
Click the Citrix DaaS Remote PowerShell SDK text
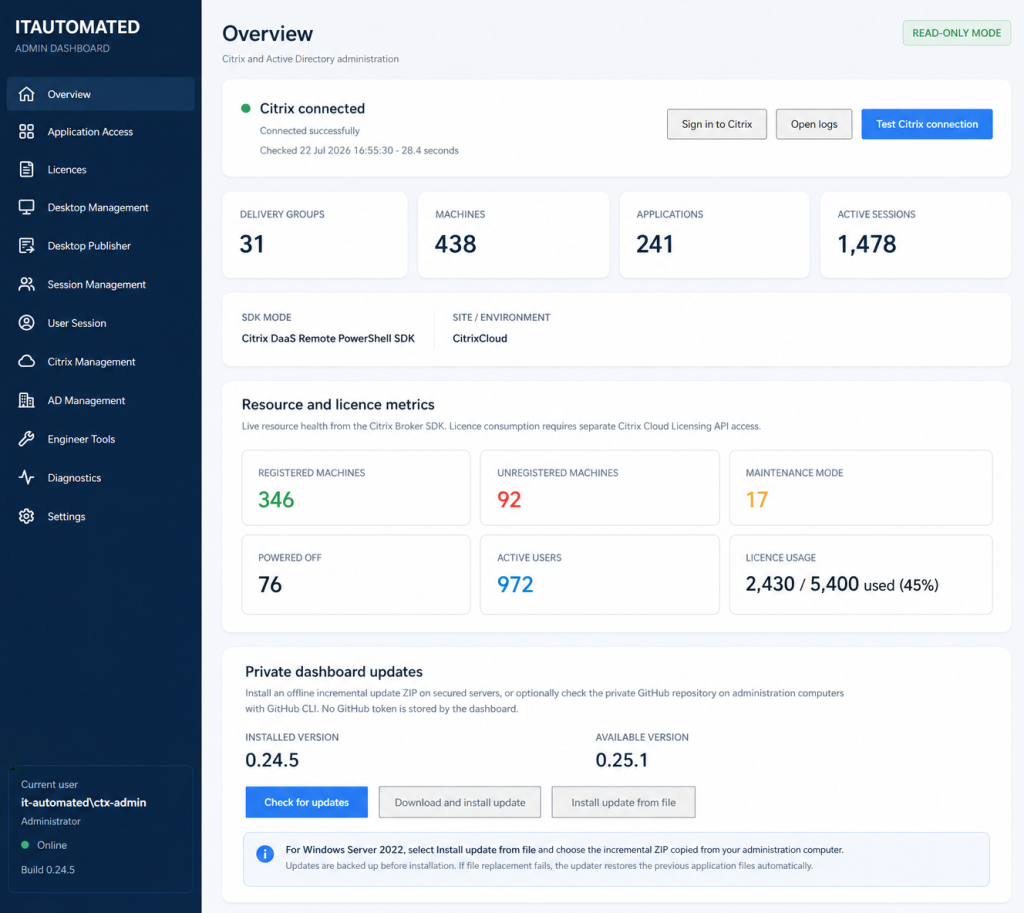(x=328, y=338)
